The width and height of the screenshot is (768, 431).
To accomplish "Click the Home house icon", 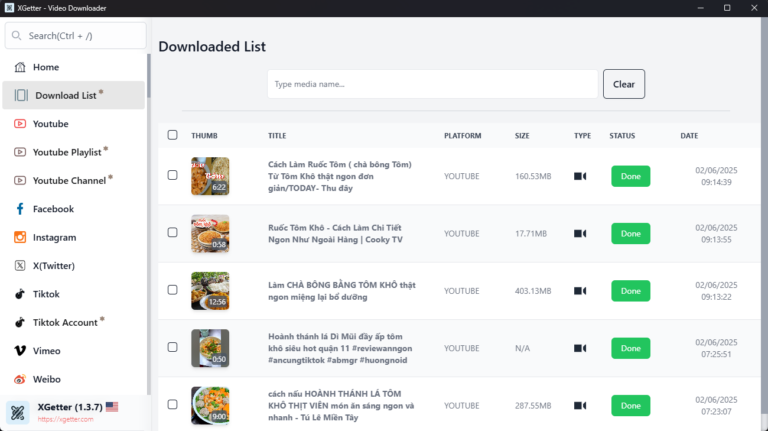I will coord(20,67).
